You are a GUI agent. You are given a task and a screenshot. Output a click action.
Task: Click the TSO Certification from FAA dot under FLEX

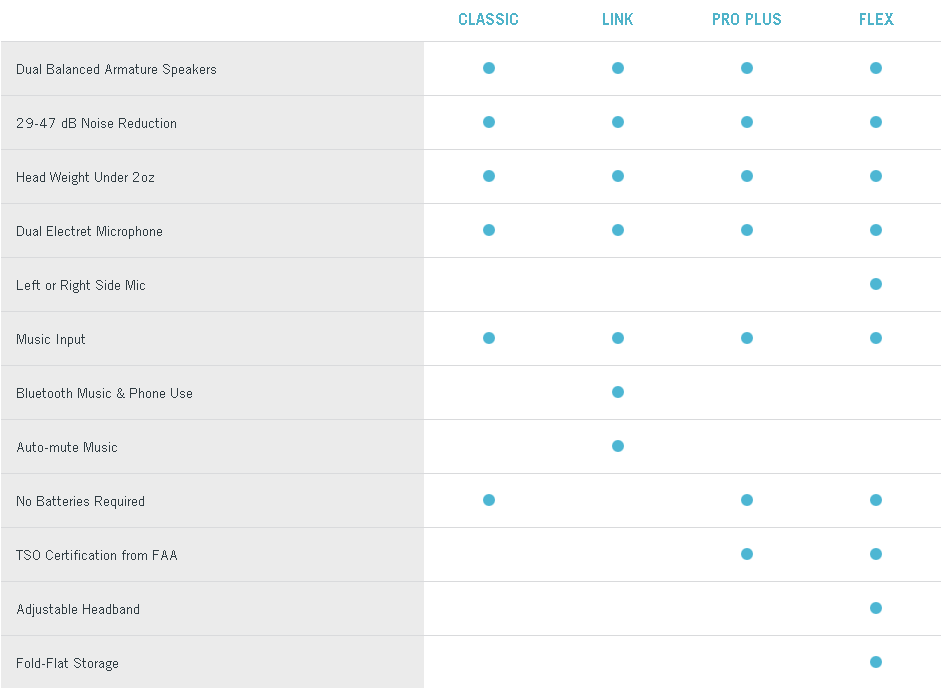(x=876, y=554)
